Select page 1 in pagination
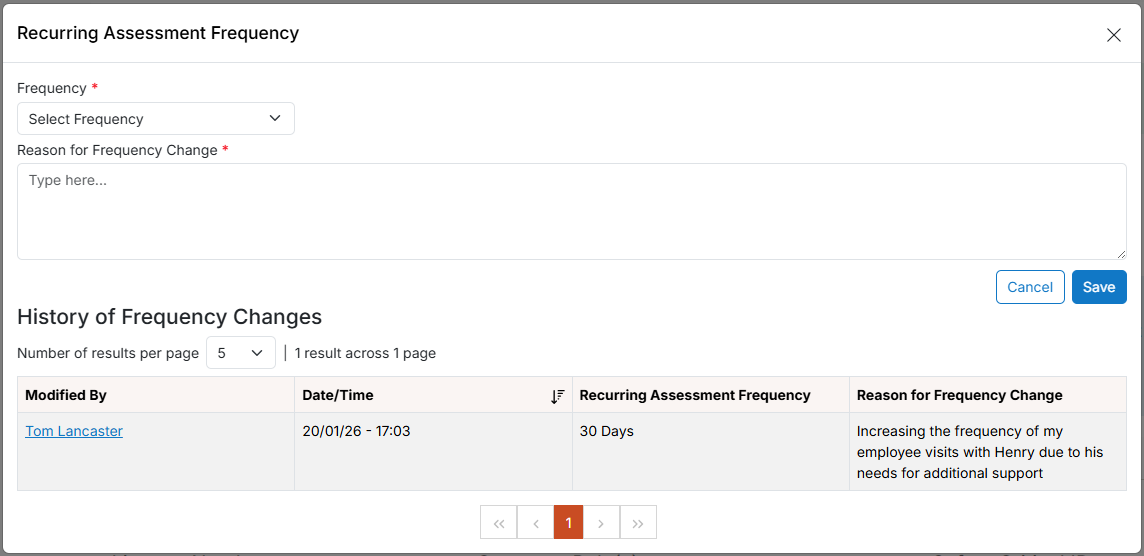This screenshot has height=556, width=1144. click(x=568, y=522)
